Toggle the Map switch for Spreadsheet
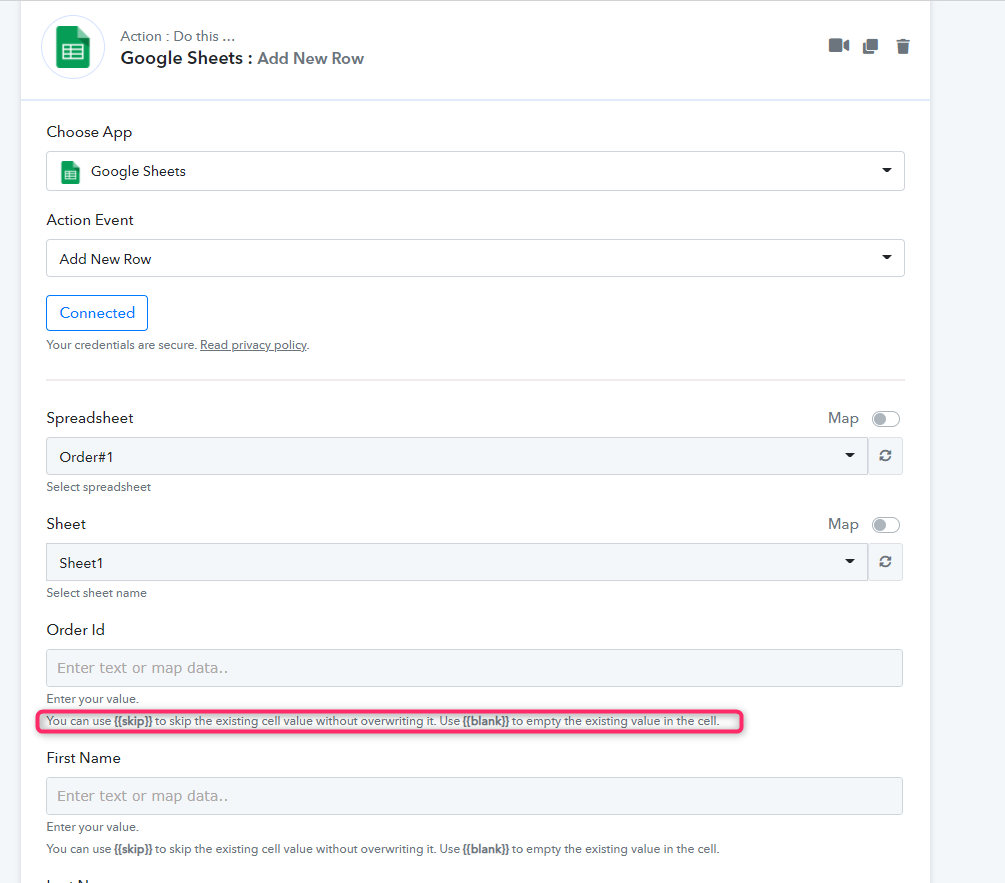Screen dimensions: 1005x883 pyautogui.click(x=886, y=419)
